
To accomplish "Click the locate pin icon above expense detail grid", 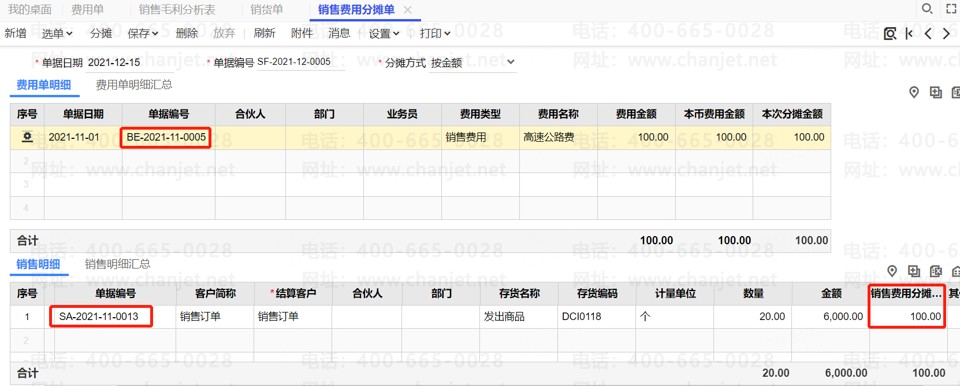I will [x=914, y=93].
